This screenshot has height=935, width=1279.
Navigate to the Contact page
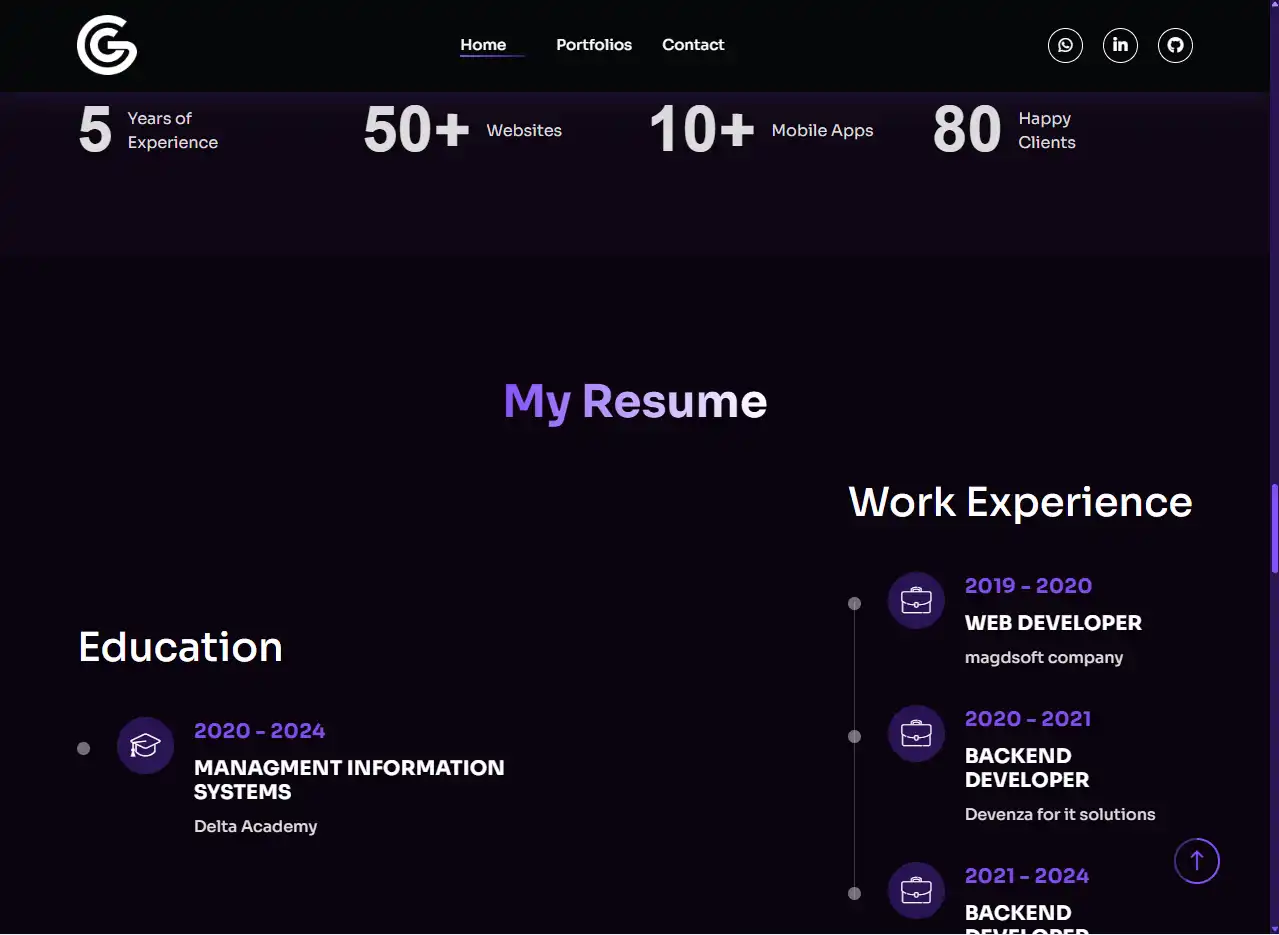coord(693,45)
